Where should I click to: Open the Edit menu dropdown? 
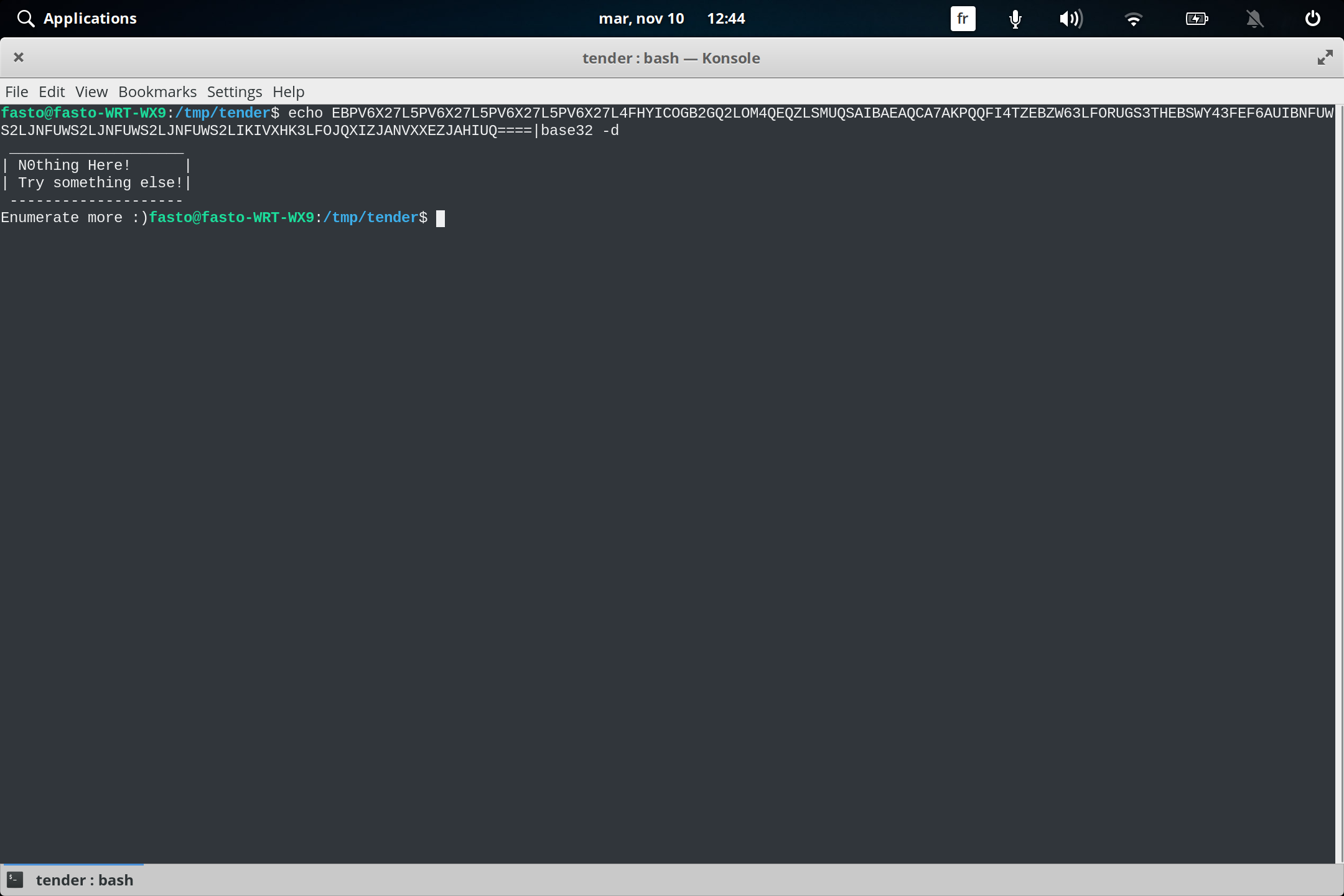[52, 91]
